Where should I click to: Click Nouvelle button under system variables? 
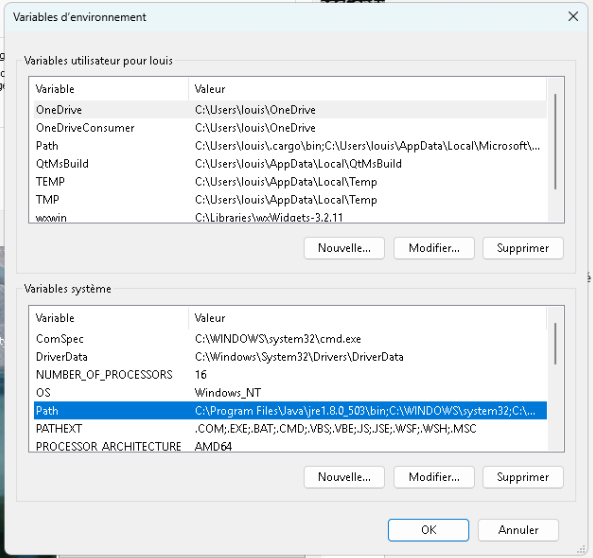pyautogui.click(x=344, y=477)
